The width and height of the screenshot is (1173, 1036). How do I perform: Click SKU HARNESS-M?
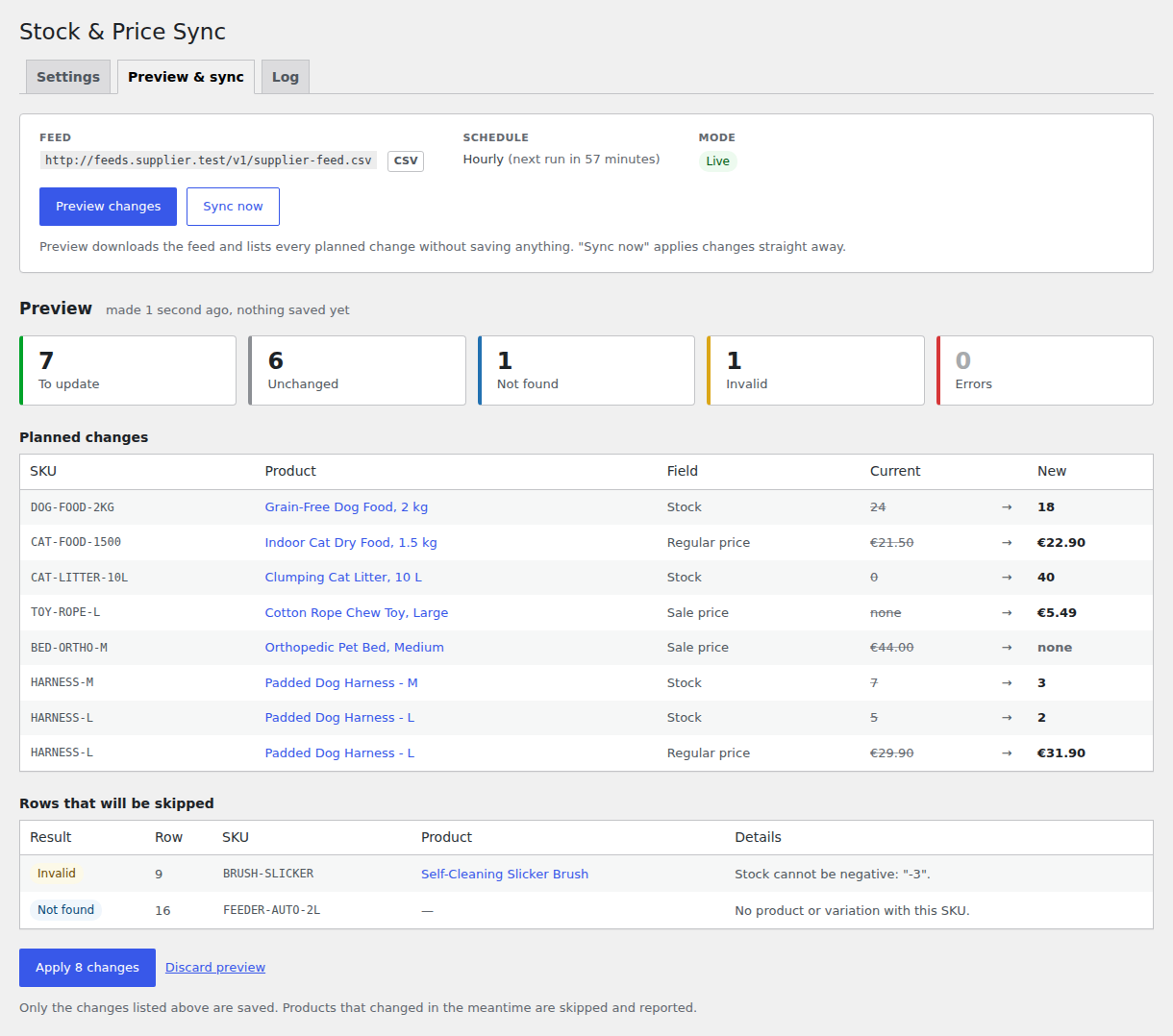point(62,682)
